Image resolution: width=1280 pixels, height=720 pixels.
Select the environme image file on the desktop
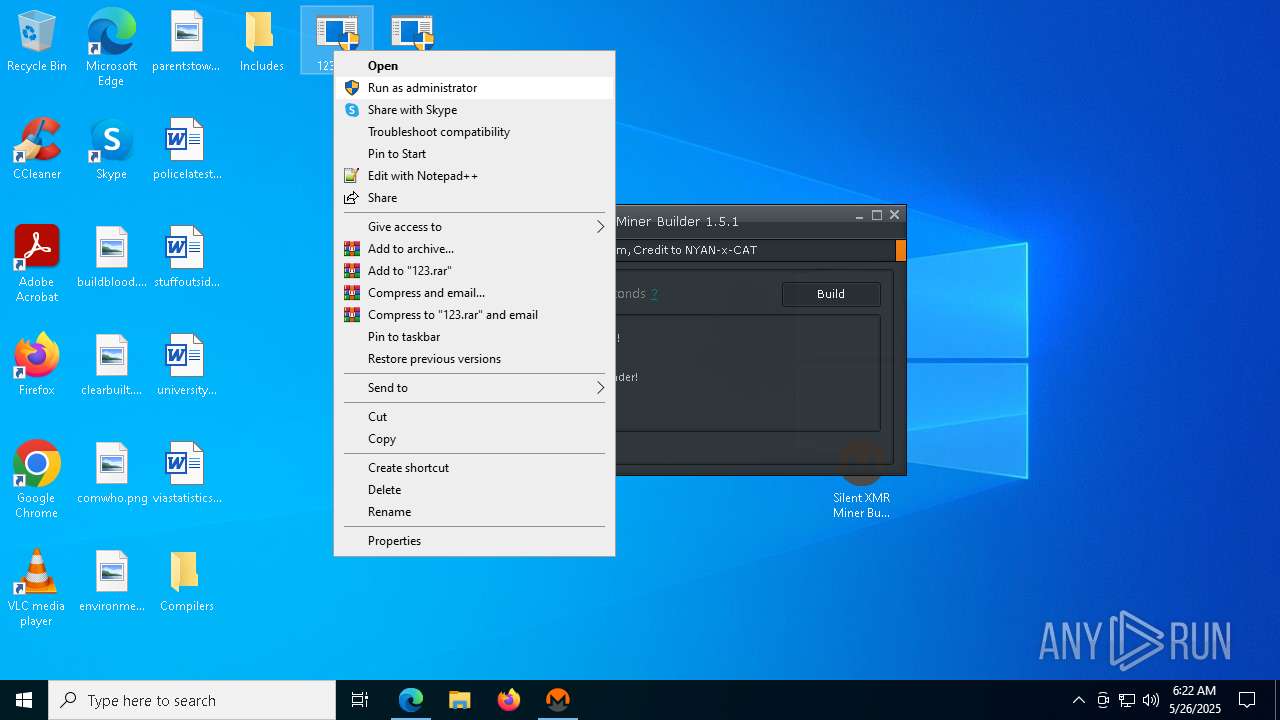pos(111,582)
